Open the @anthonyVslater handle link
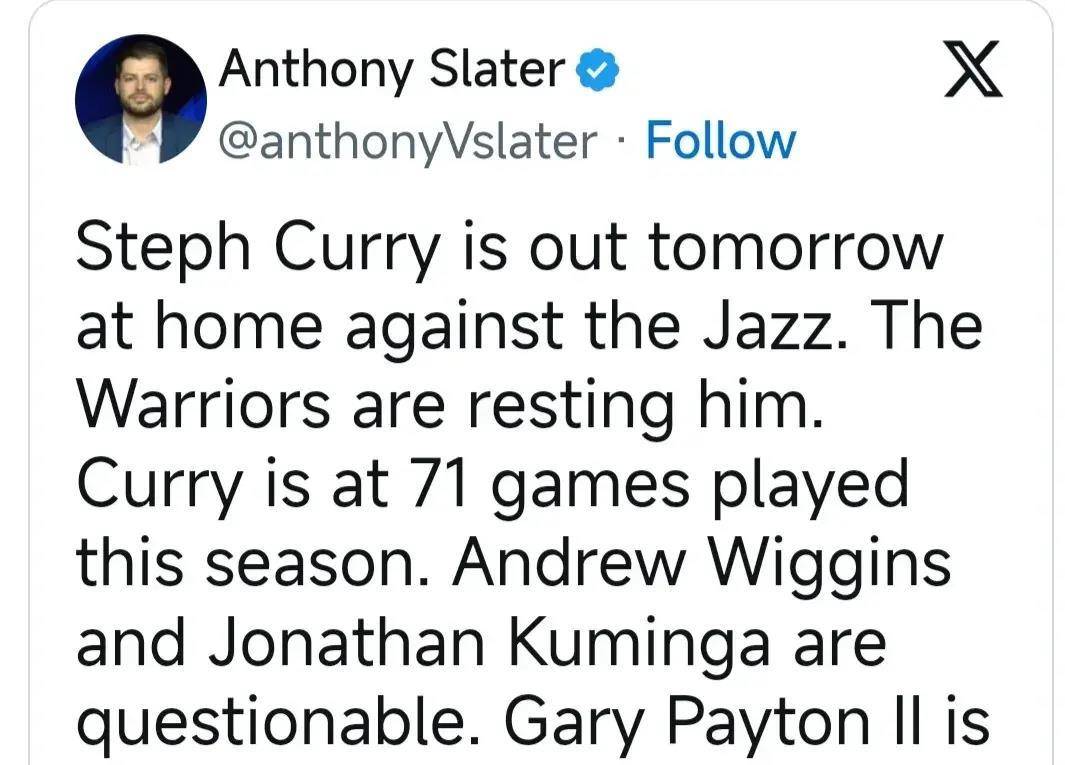The image size is (1065, 765). (408, 142)
